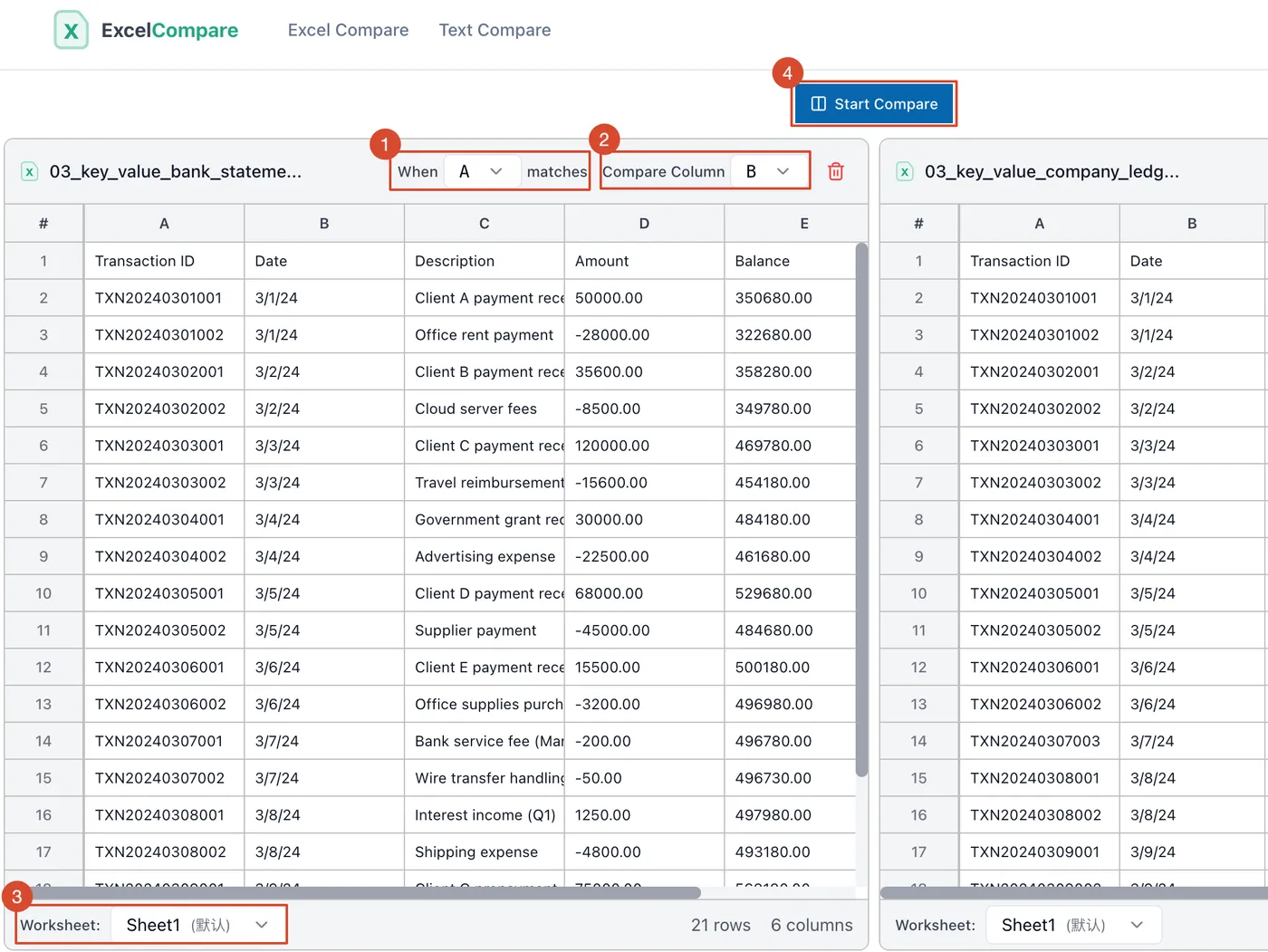
Task: Click left cell TXN20240306001
Action: click(164, 668)
